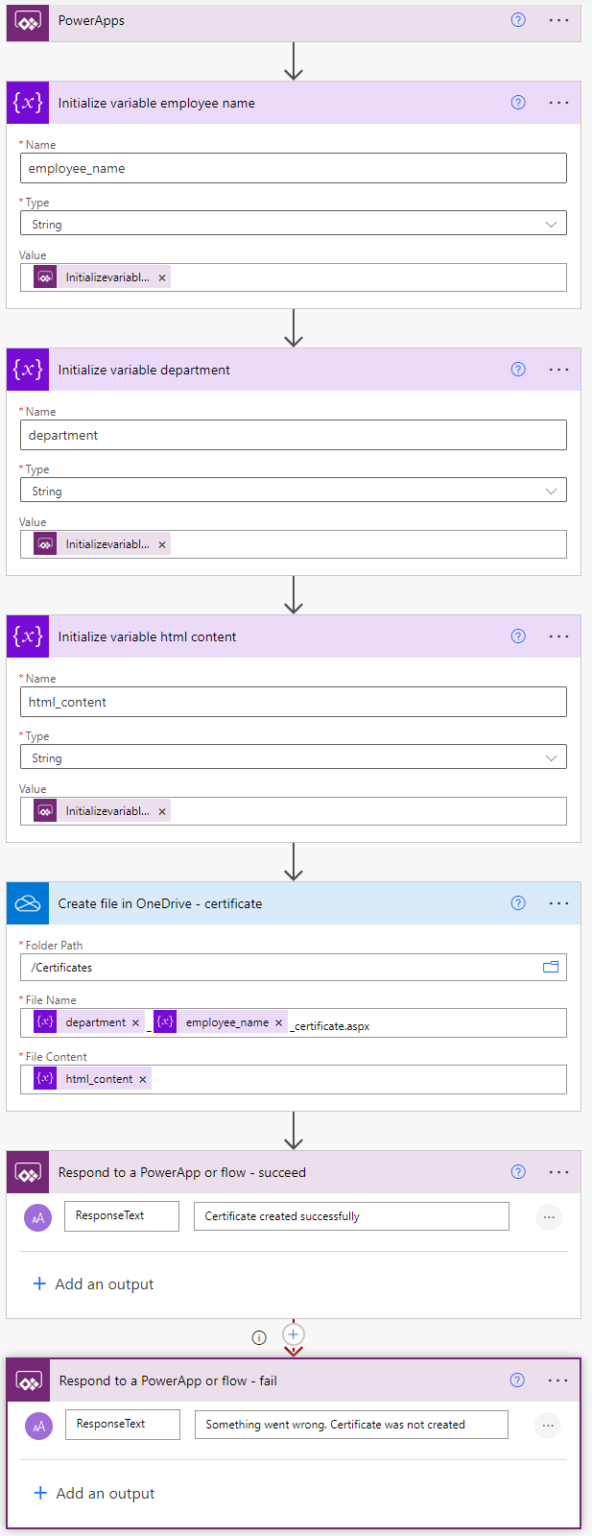Open the Type dropdown for employee name variable
The width and height of the screenshot is (592, 1536).
(x=550, y=224)
